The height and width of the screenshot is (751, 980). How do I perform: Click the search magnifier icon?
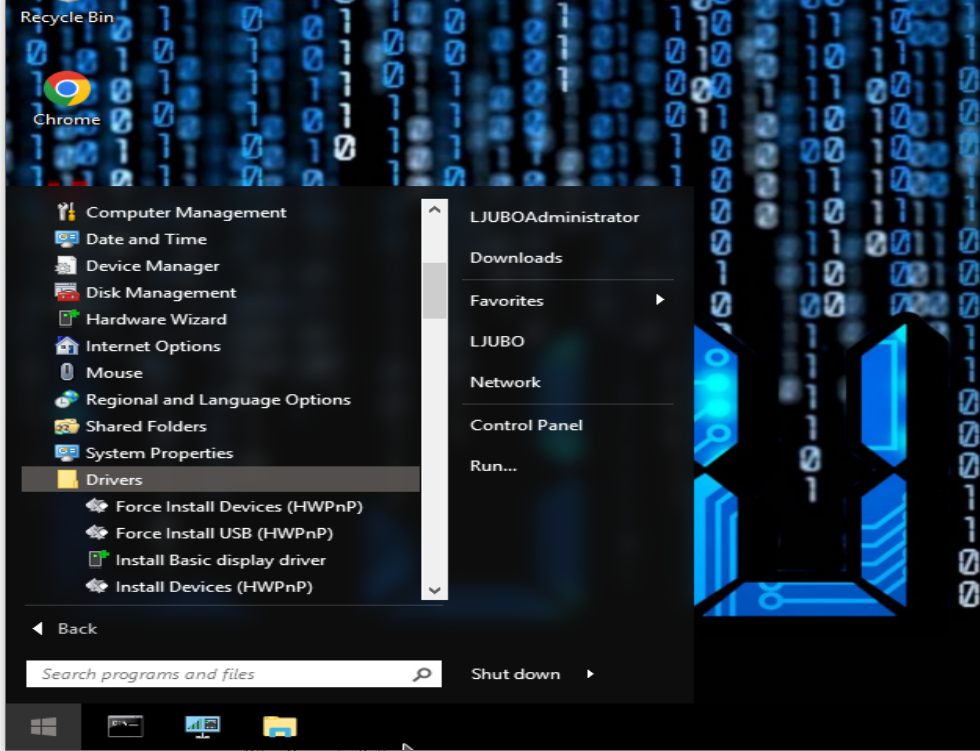coord(422,674)
